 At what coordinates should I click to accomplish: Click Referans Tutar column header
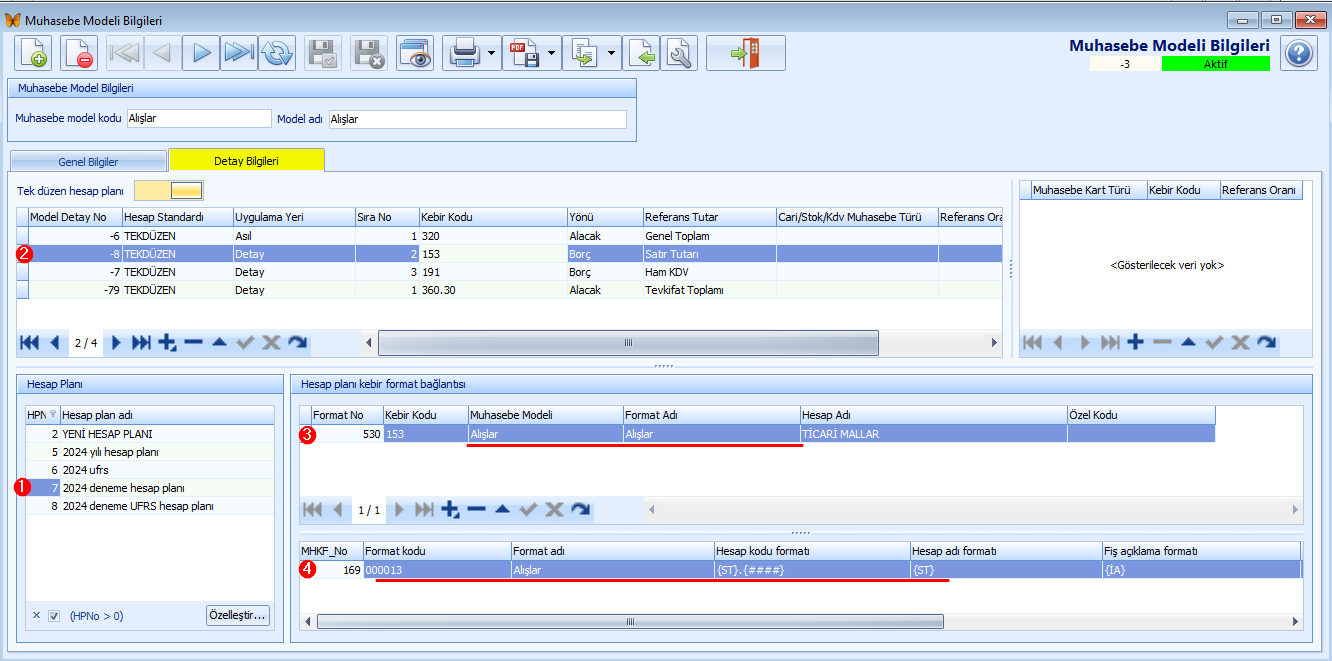pos(709,217)
